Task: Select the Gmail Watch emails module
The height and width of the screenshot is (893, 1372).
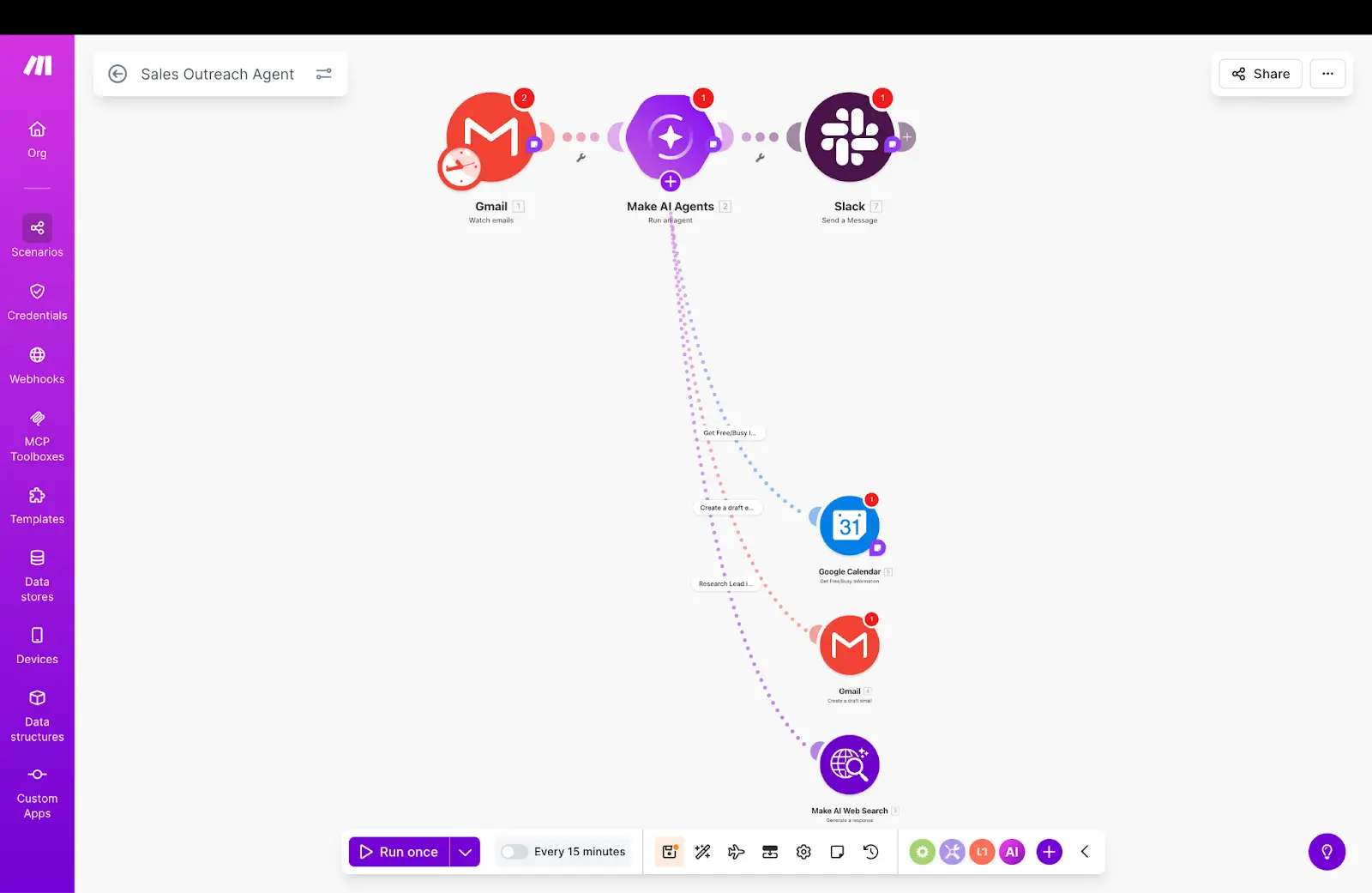Action: pos(491,137)
